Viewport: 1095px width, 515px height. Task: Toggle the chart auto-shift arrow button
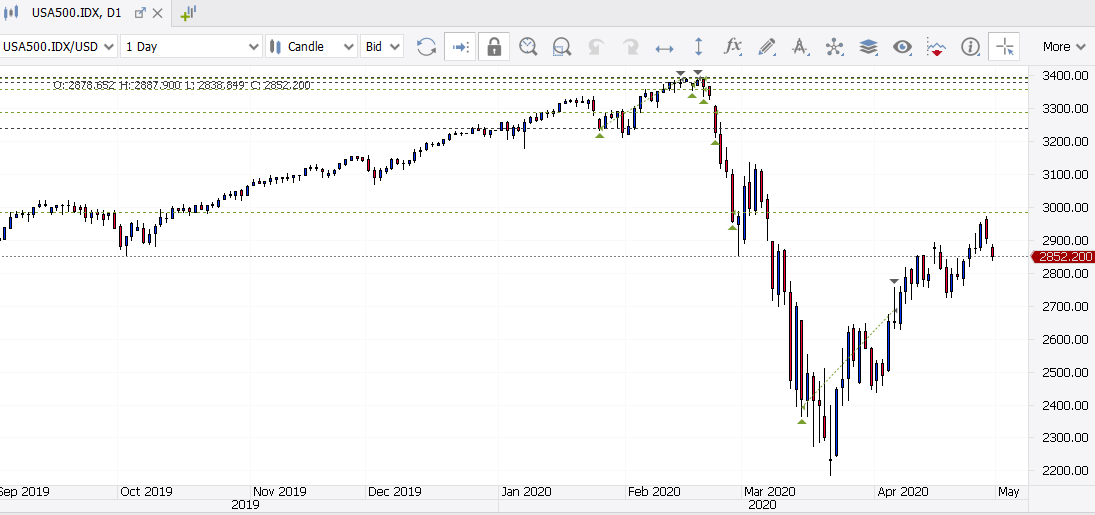[460, 47]
